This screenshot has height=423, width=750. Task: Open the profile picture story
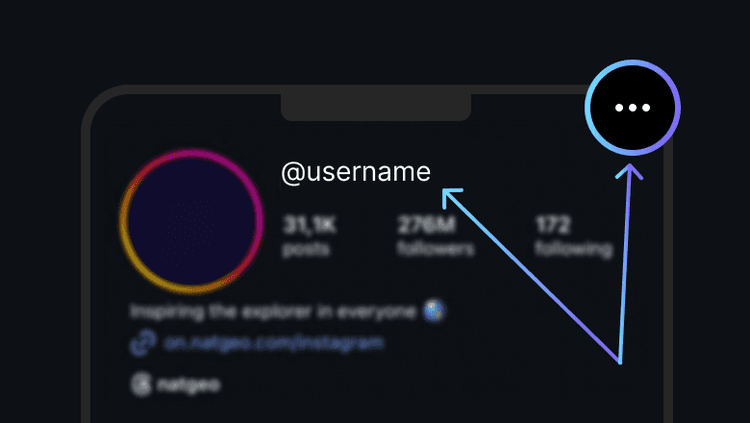point(191,220)
